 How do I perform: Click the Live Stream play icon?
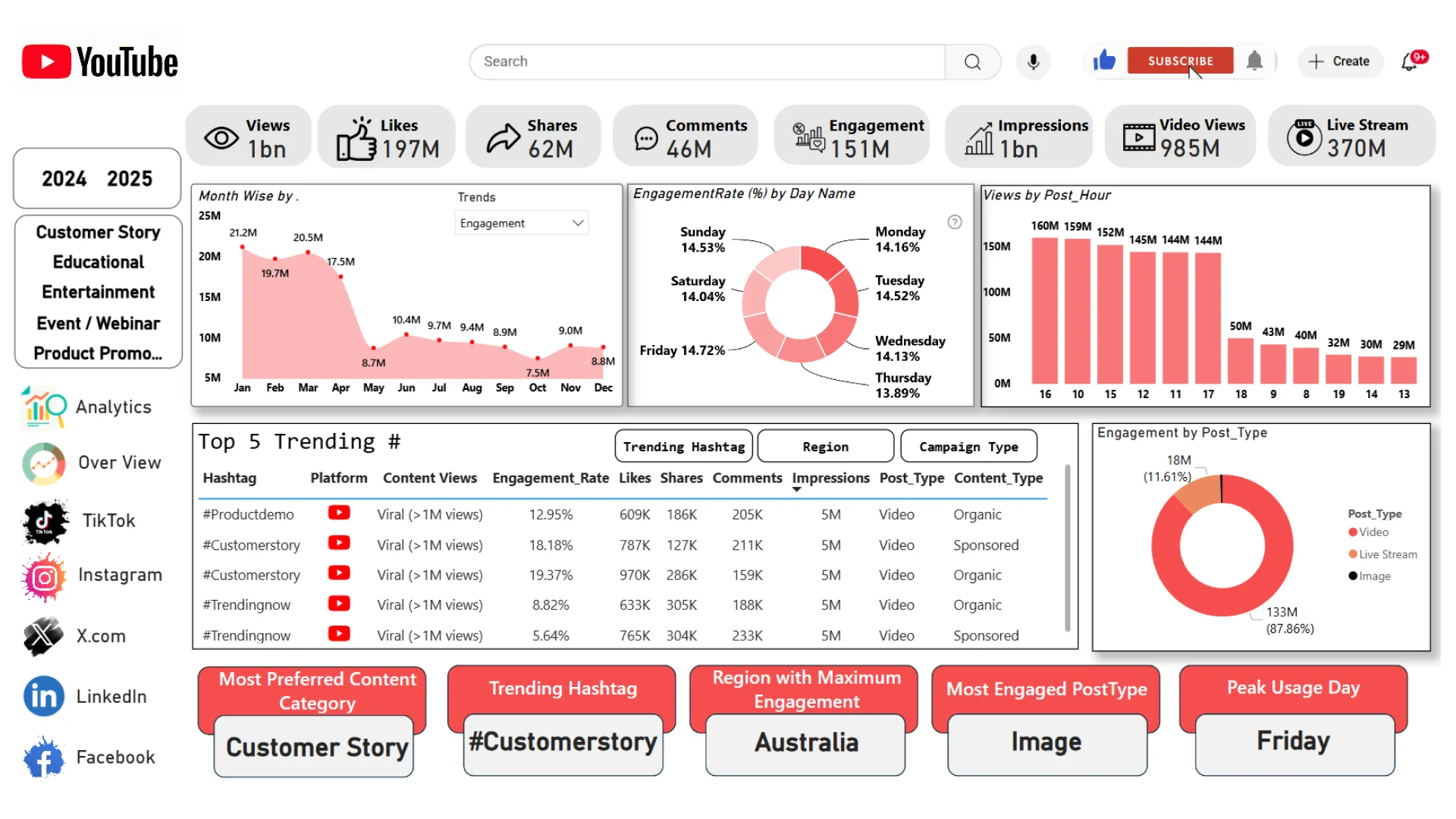[x=1304, y=137]
